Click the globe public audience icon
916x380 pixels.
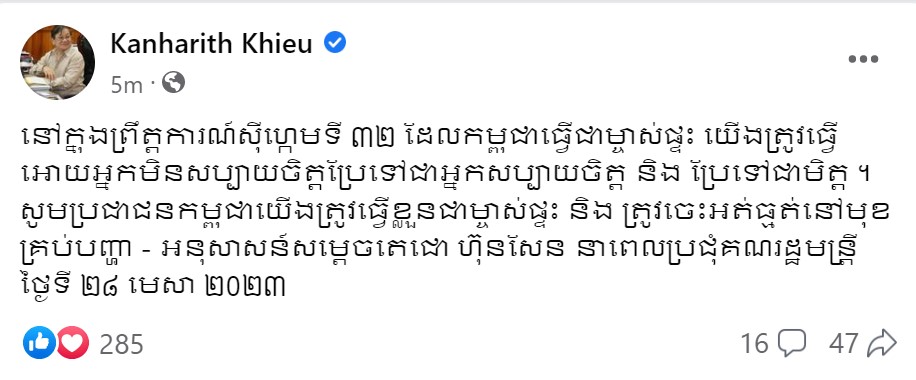pyautogui.click(x=173, y=83)
